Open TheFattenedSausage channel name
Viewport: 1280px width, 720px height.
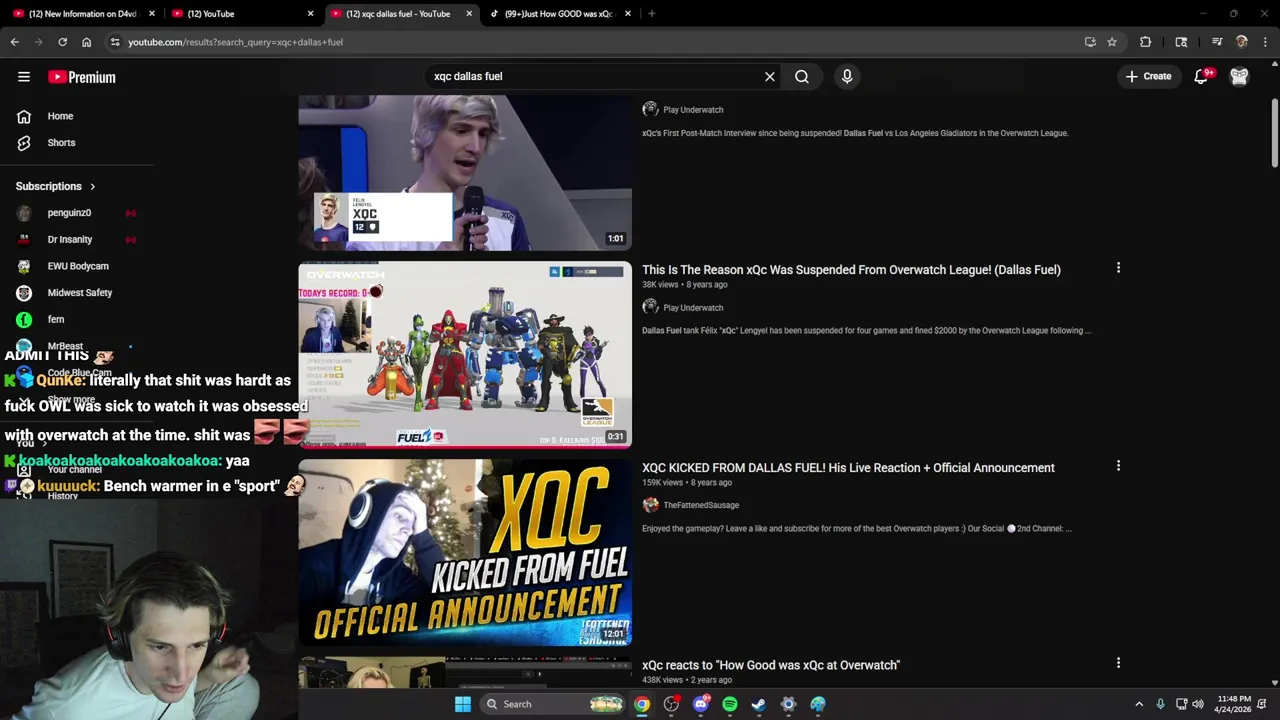(x=701, y=505)
